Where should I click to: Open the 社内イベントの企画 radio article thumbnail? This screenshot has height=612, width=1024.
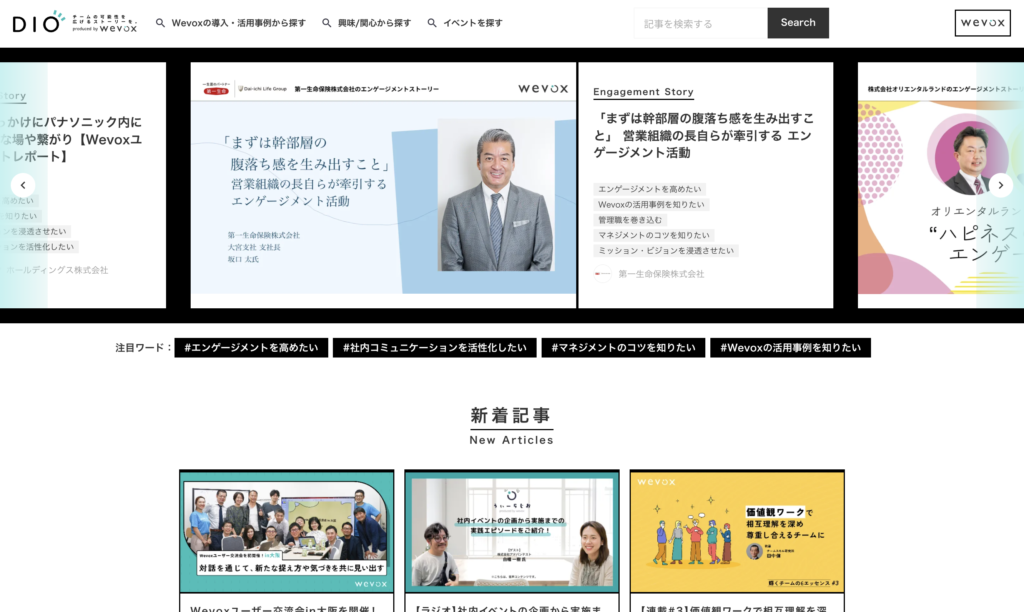[x=512, y=532]
